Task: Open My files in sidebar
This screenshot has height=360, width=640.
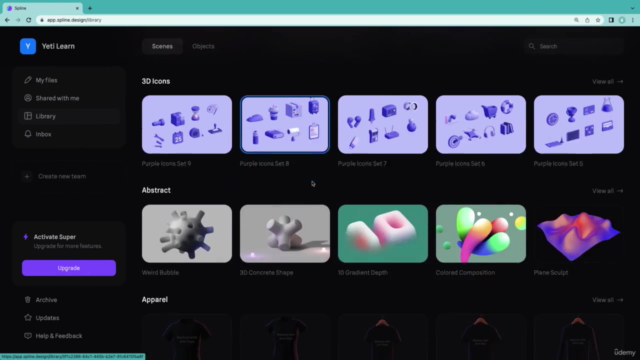Action: [x=69, y=80]
